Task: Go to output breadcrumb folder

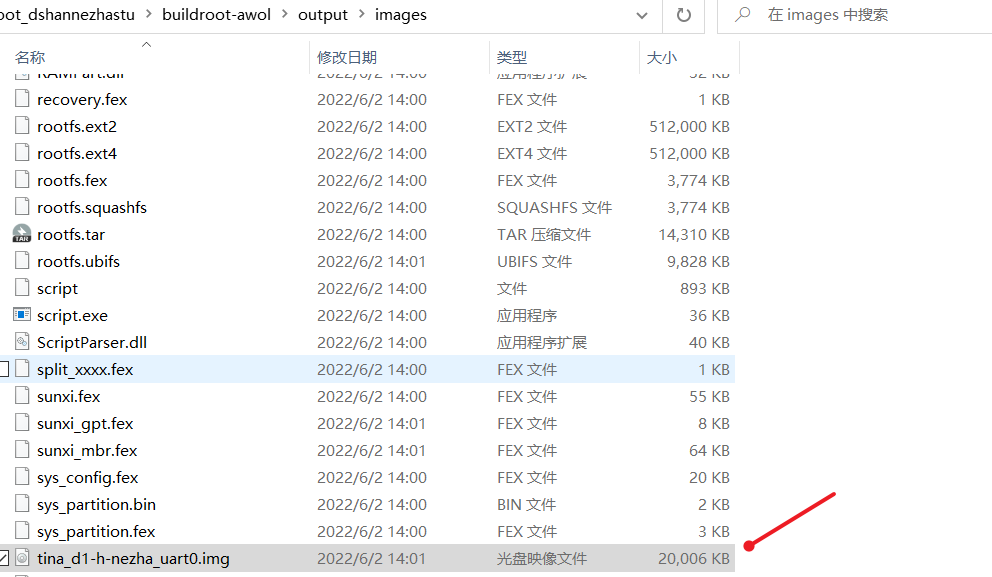Action: pos(323,15)
